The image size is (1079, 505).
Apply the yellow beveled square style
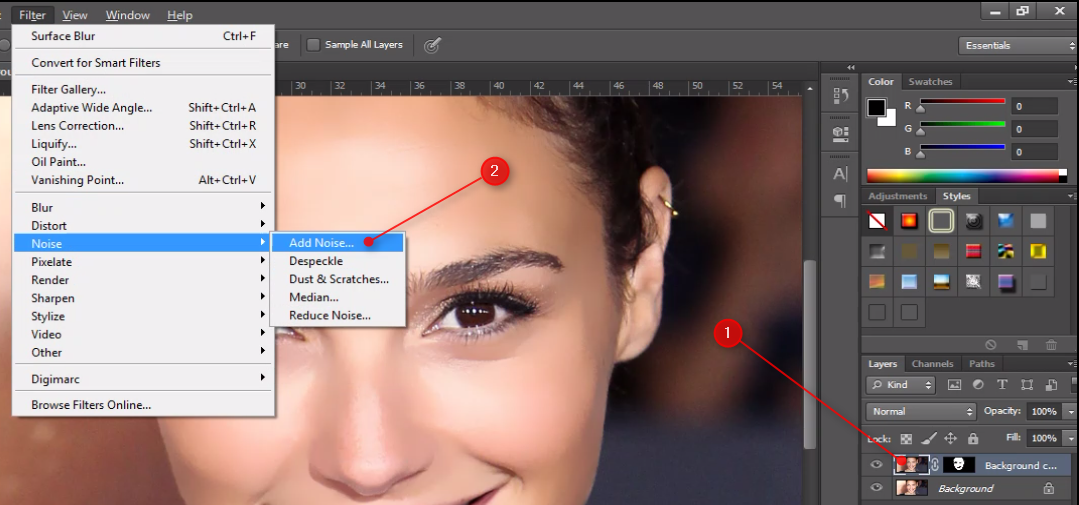click(1038, 251)
